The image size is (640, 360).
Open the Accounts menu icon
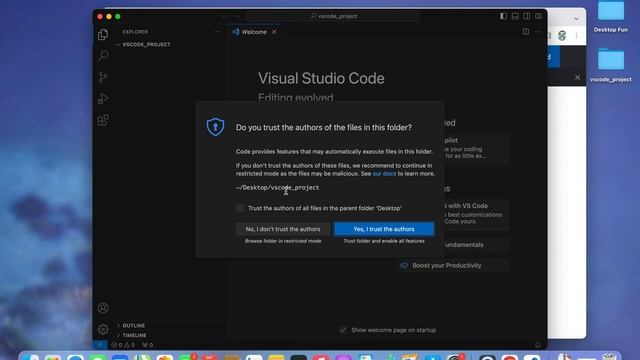coord(103,308)
